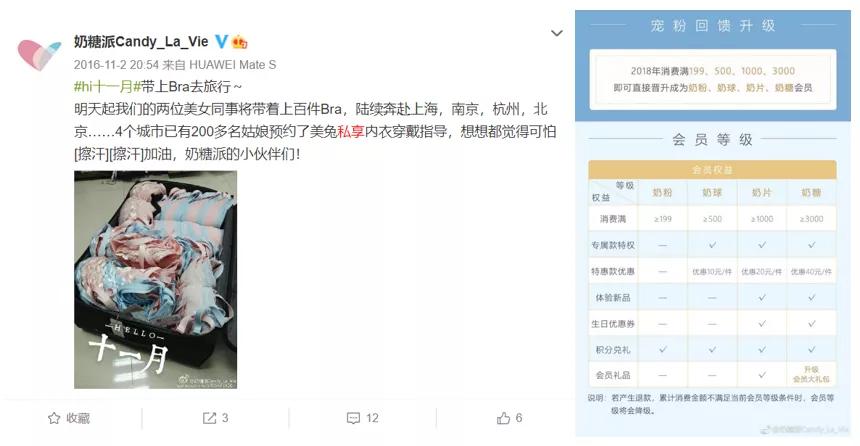The image size is (860, 446).
Task: Click the heart-shaped profile avatar
Action: pos(39,54)
